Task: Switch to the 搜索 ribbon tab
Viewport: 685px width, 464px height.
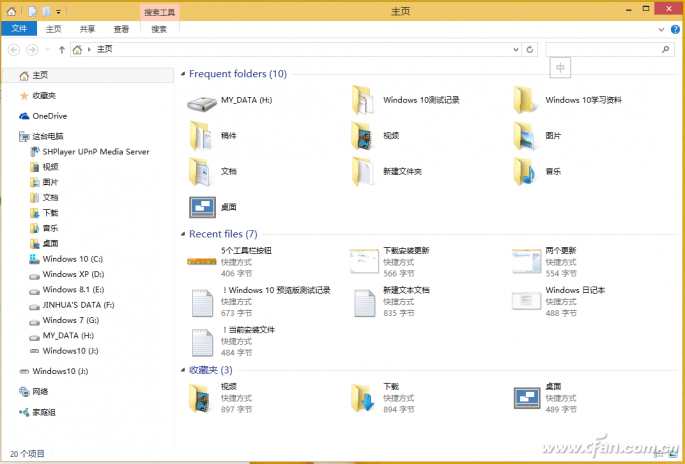Action: pos(159,29)
